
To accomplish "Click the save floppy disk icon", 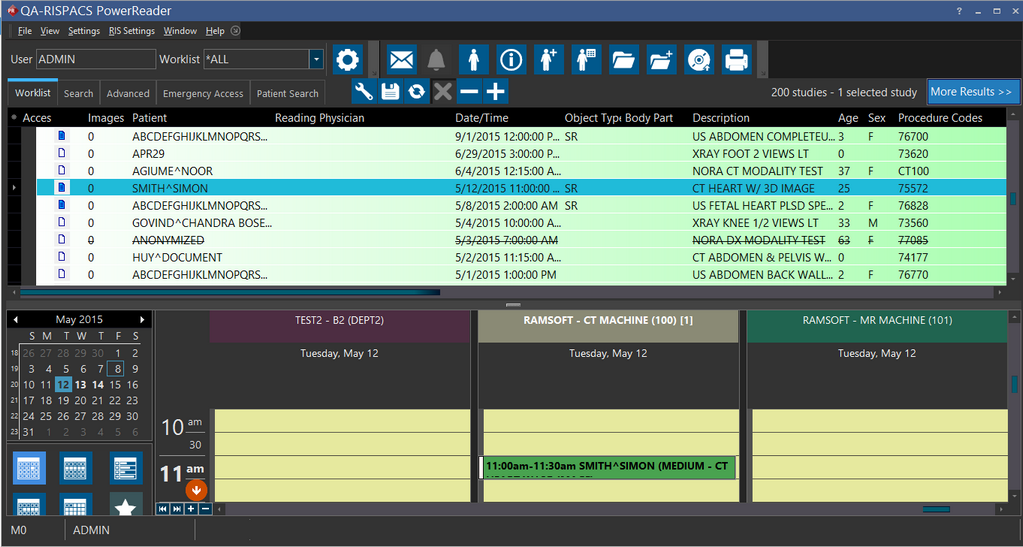I will click(390, 92).
